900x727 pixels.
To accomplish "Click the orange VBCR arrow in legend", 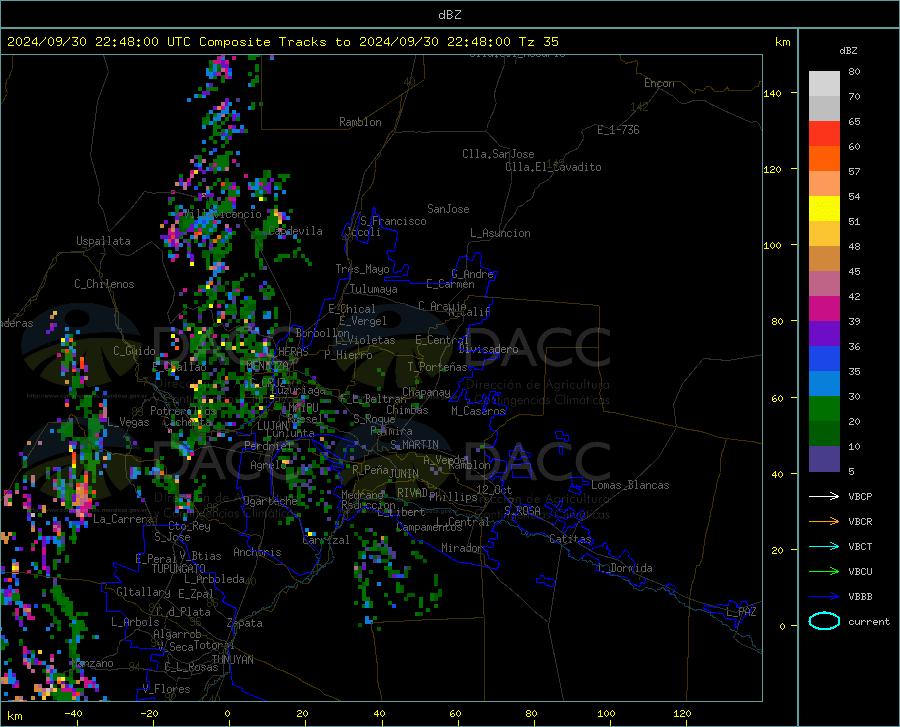I will 824,522.
